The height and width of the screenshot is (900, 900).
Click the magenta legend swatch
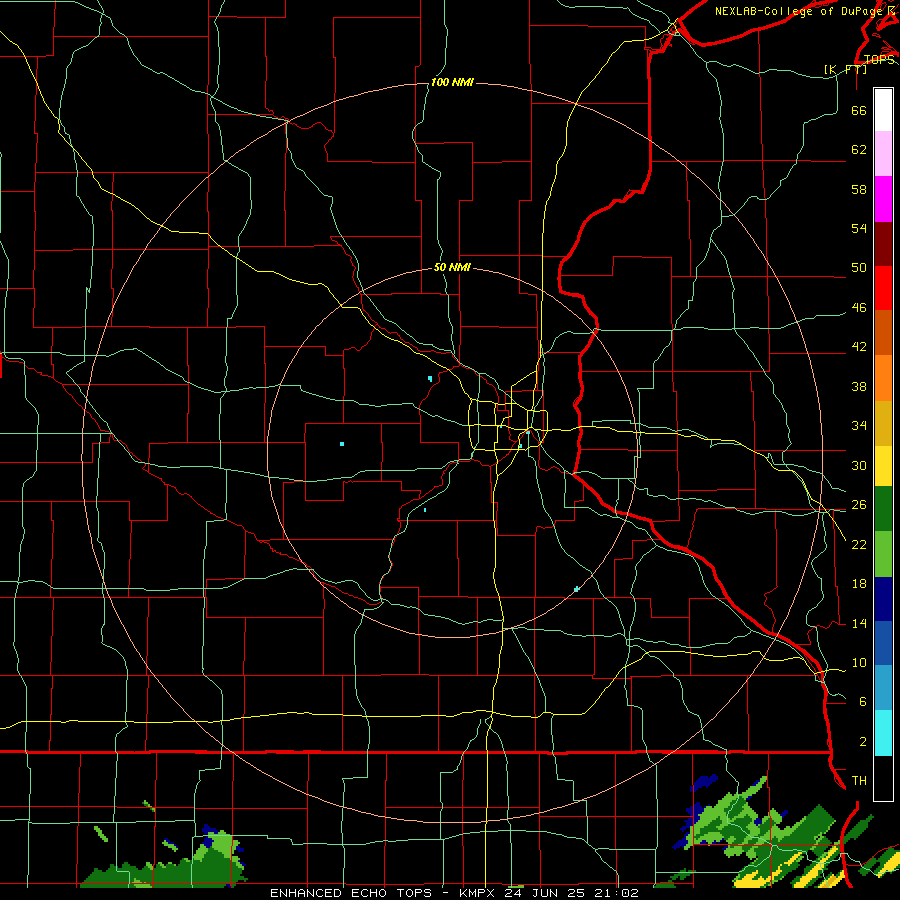coord(883,199)
